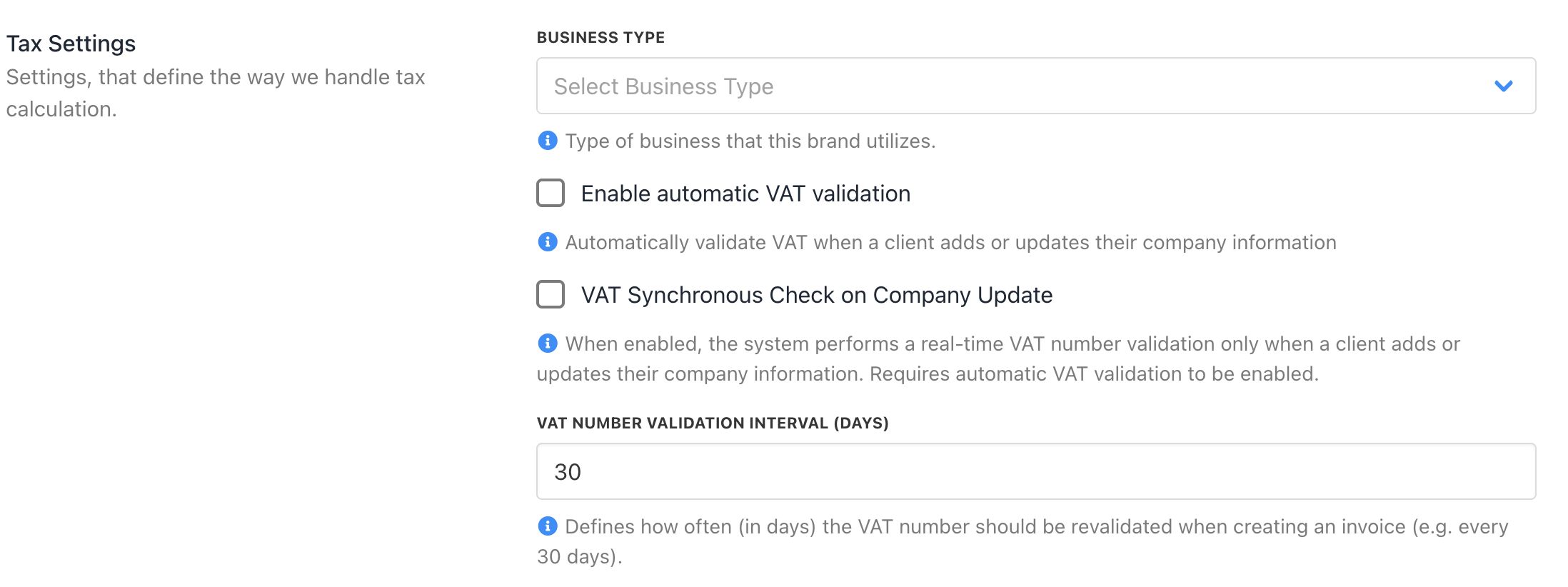Tick the VAT Synchronous Check checkbox

point(551,294)
